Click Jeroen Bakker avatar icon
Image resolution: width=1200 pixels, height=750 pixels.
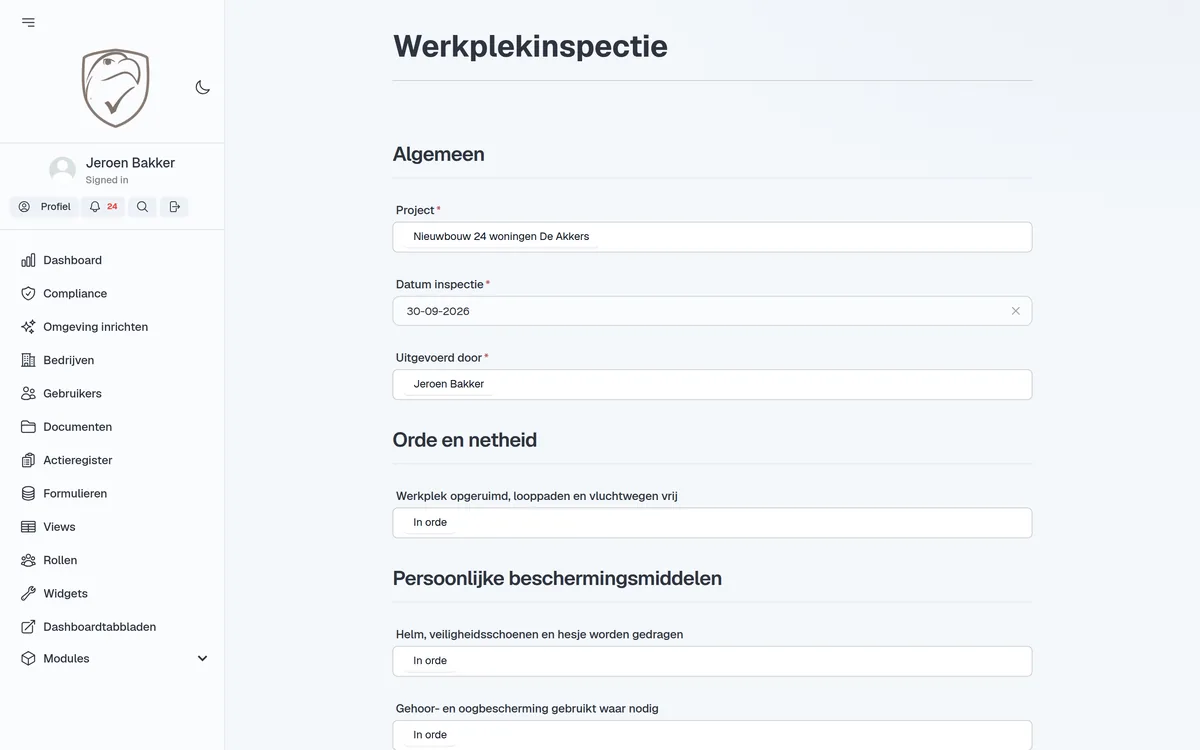tap(62, 170)
